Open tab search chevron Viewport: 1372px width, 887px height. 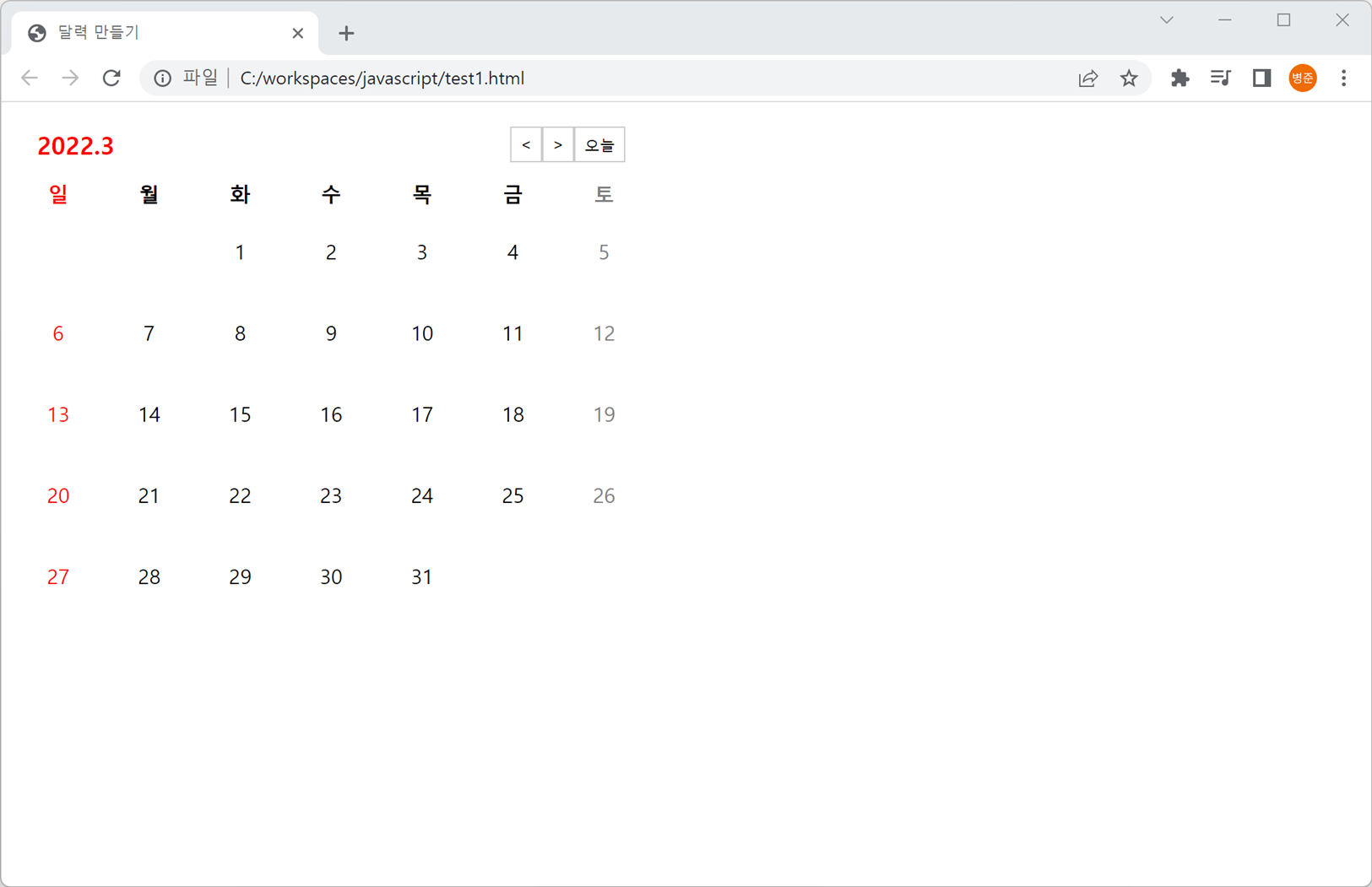(1167, 20)
